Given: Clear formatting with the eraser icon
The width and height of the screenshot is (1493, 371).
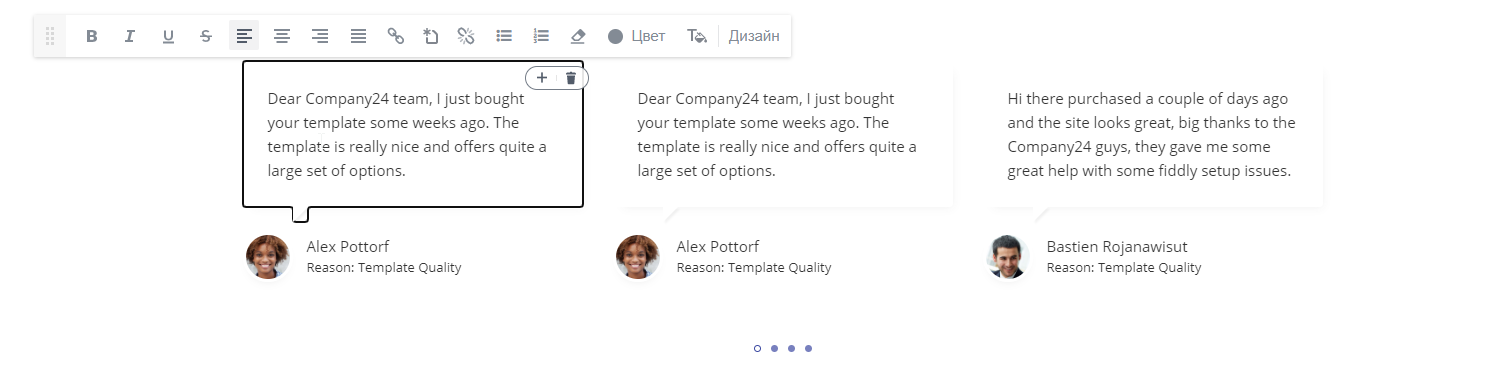Looking at the screenshot, I should click(x=577, y=36).
